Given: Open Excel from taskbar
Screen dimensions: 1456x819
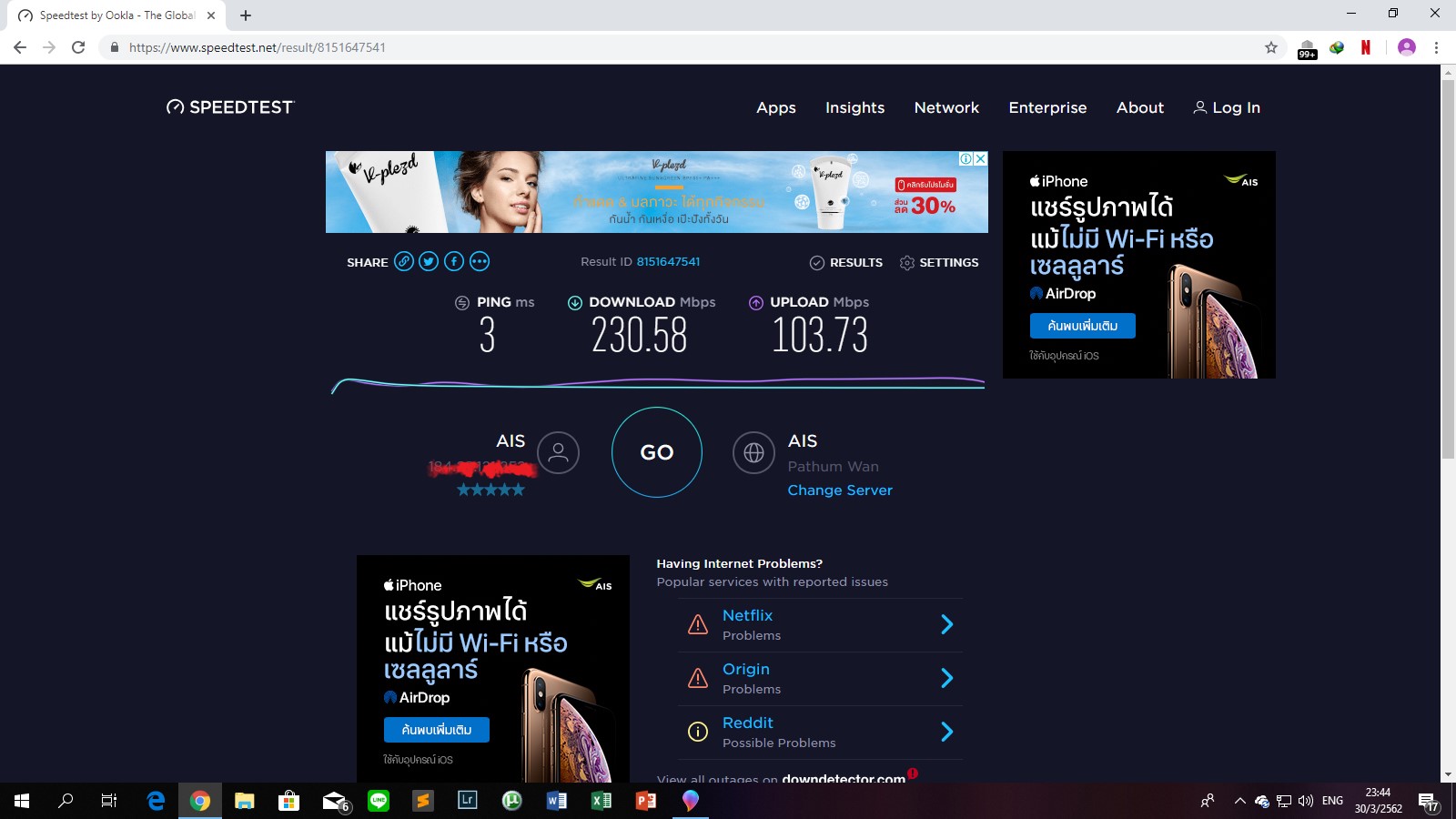Looking at the screenshot, I should click(x=602, y=801).
